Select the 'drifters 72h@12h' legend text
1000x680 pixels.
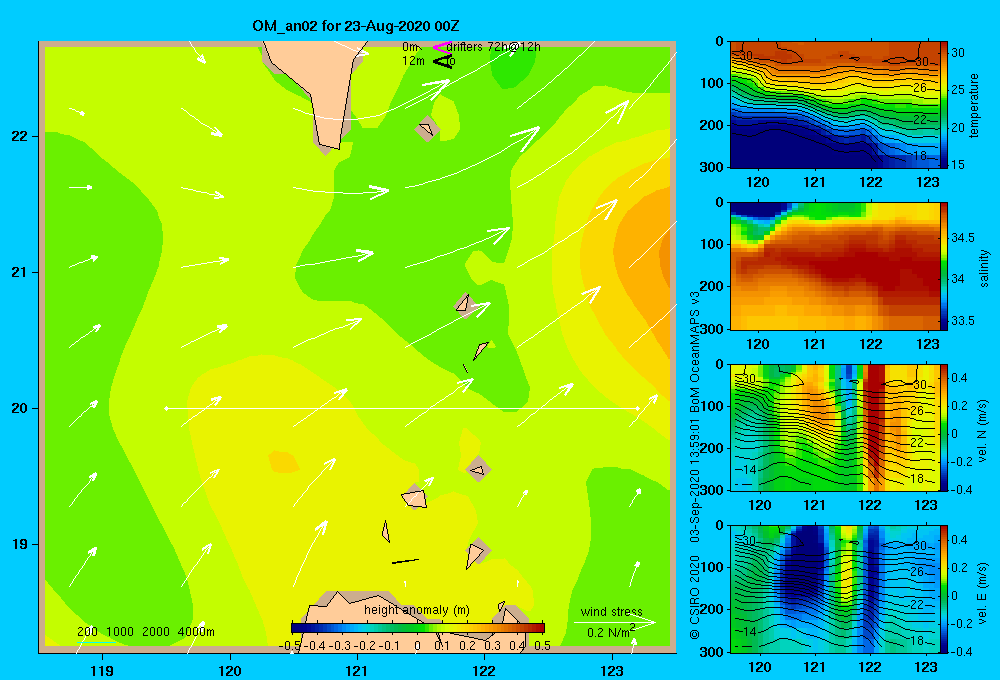pyautogui.click(x=494, y=47)
